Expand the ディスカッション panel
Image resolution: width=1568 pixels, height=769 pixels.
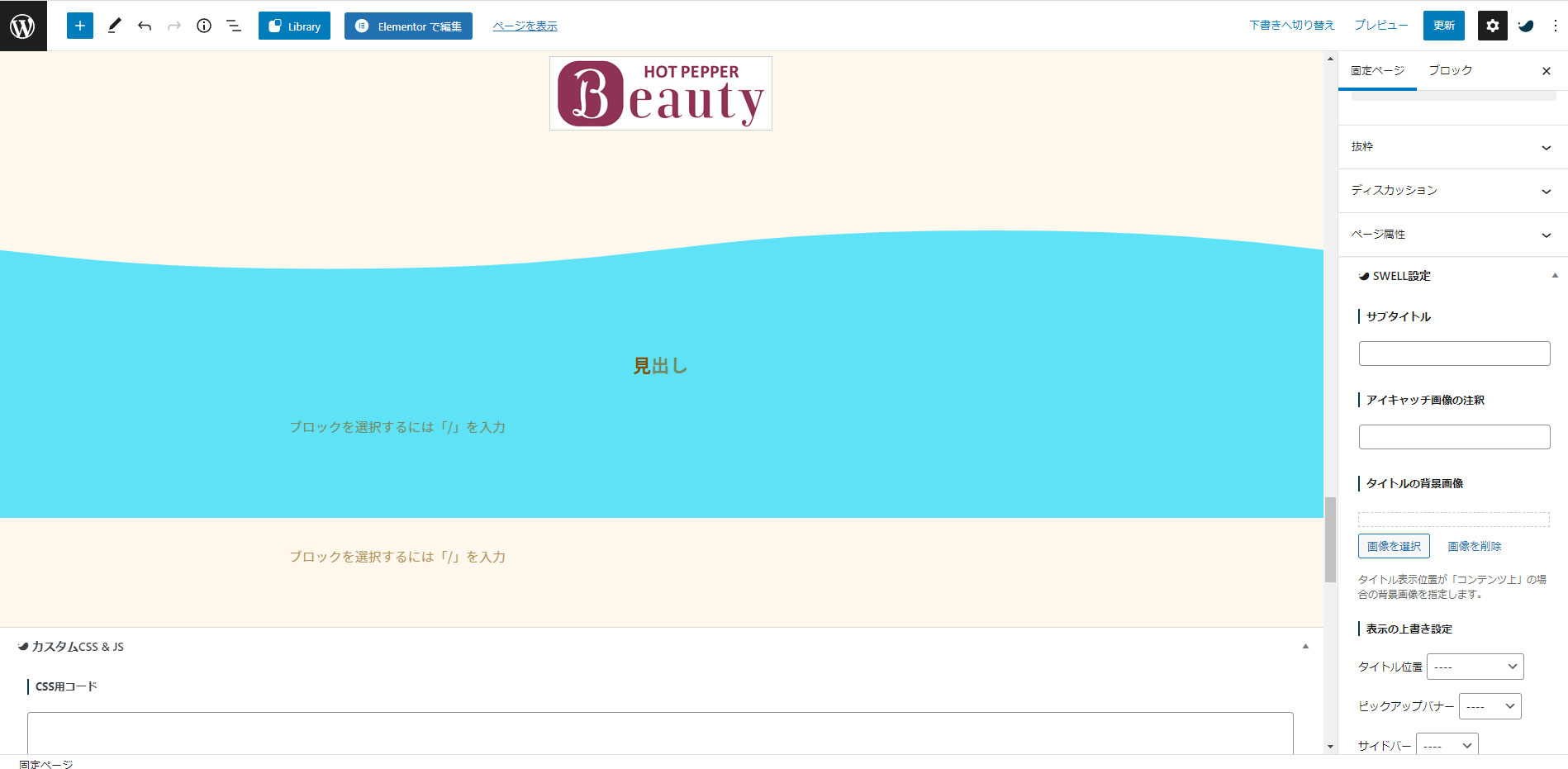point(1453,191)
